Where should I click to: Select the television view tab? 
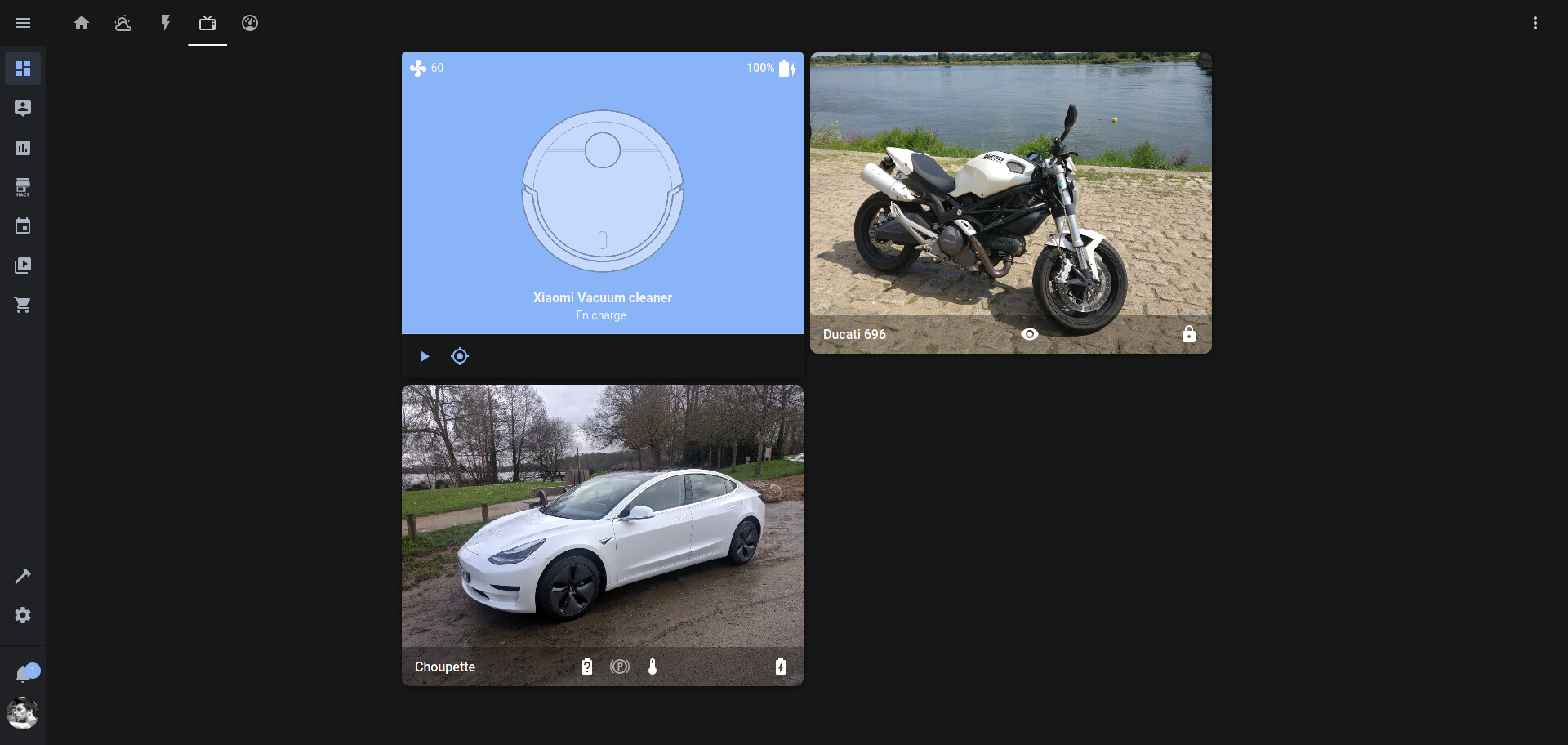[207, 23]
